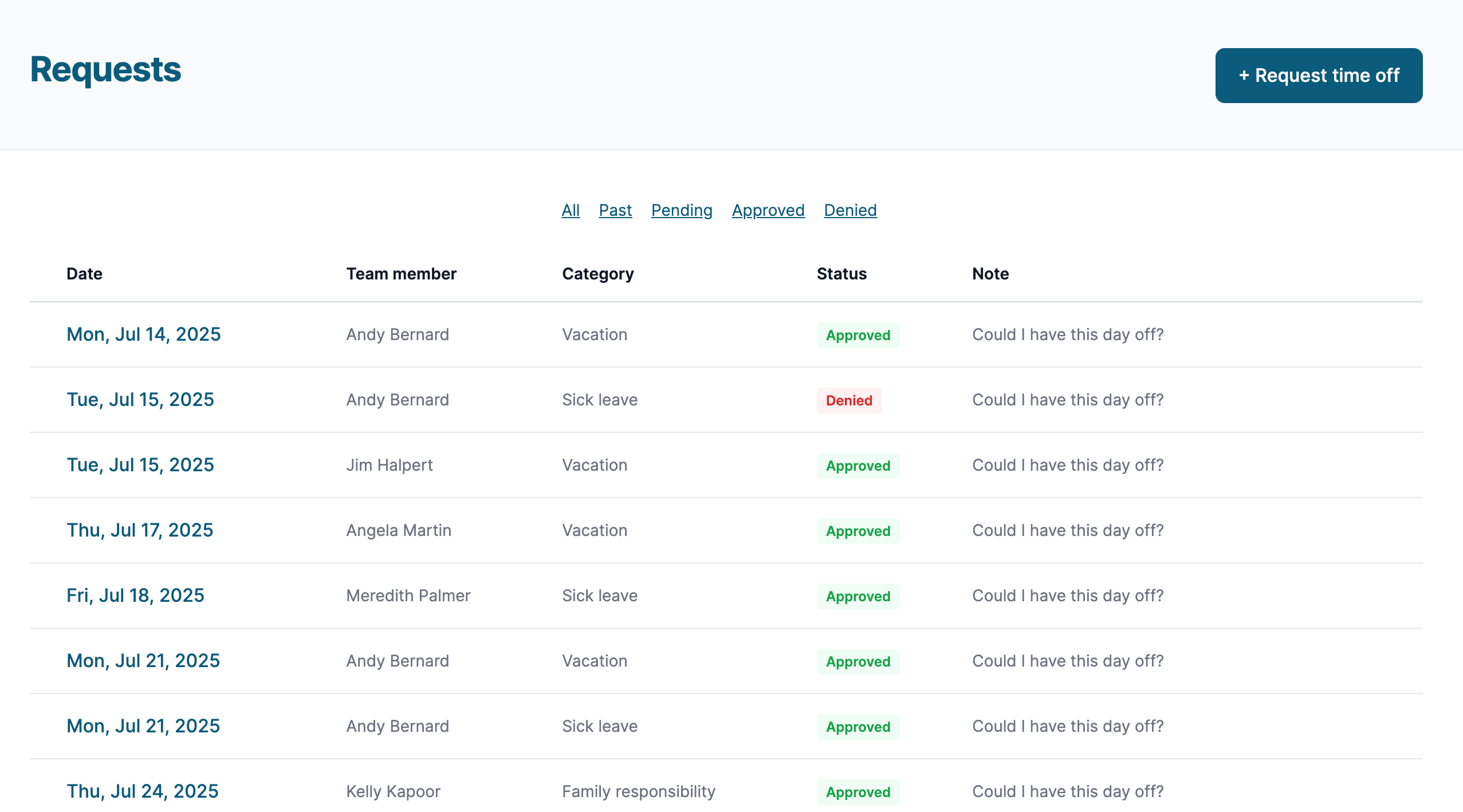Select the Date column header

tap(84, 274)
